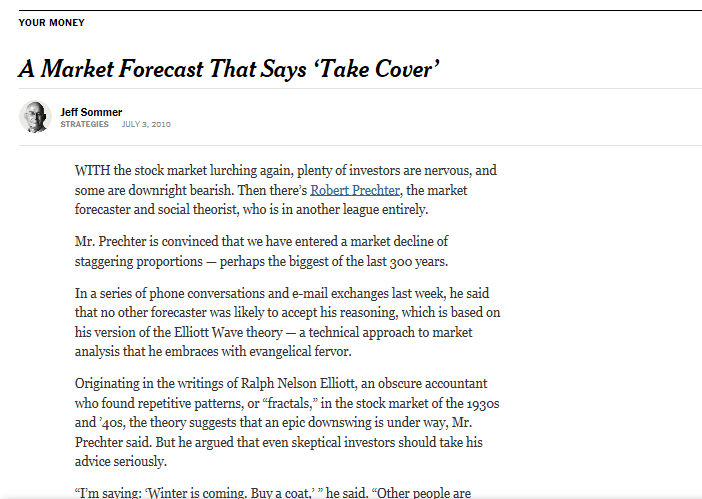Select the STRATEGIES column label
702x499 pixels.
[x=85, y=124]
